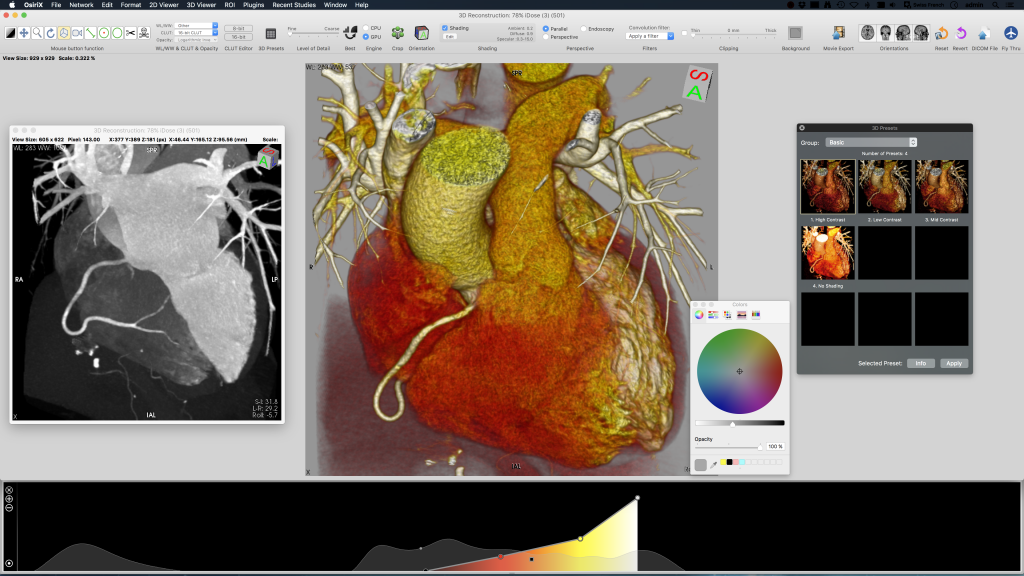This screenshot has height=576, width=1024.
Task: Click the Movie Export icon
Action: (x=838, y=33)
